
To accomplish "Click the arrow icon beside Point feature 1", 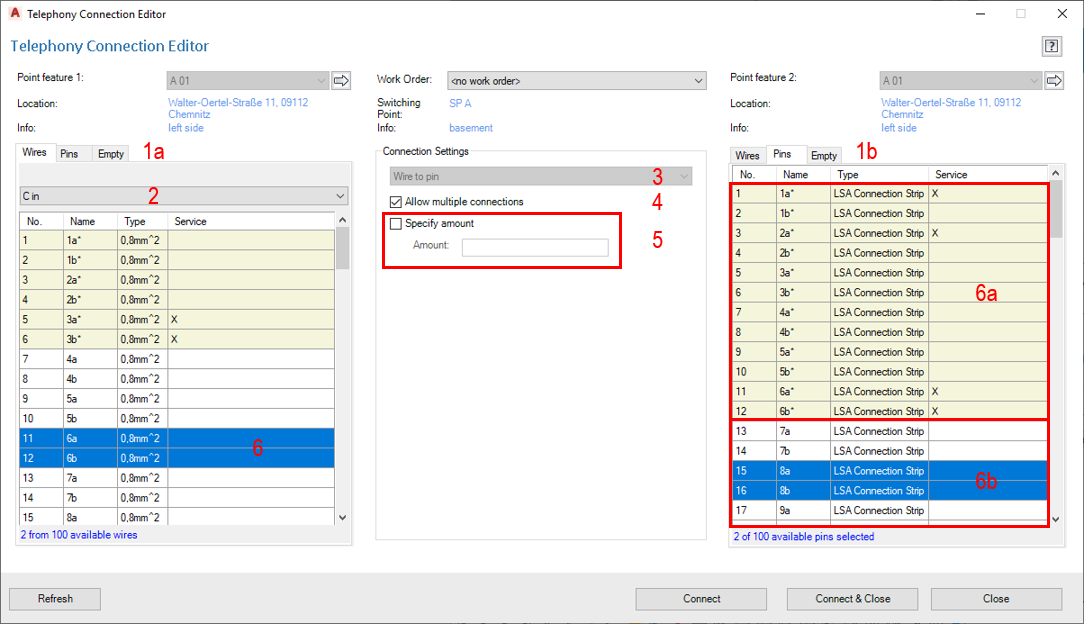I will (x=341, y=80).
